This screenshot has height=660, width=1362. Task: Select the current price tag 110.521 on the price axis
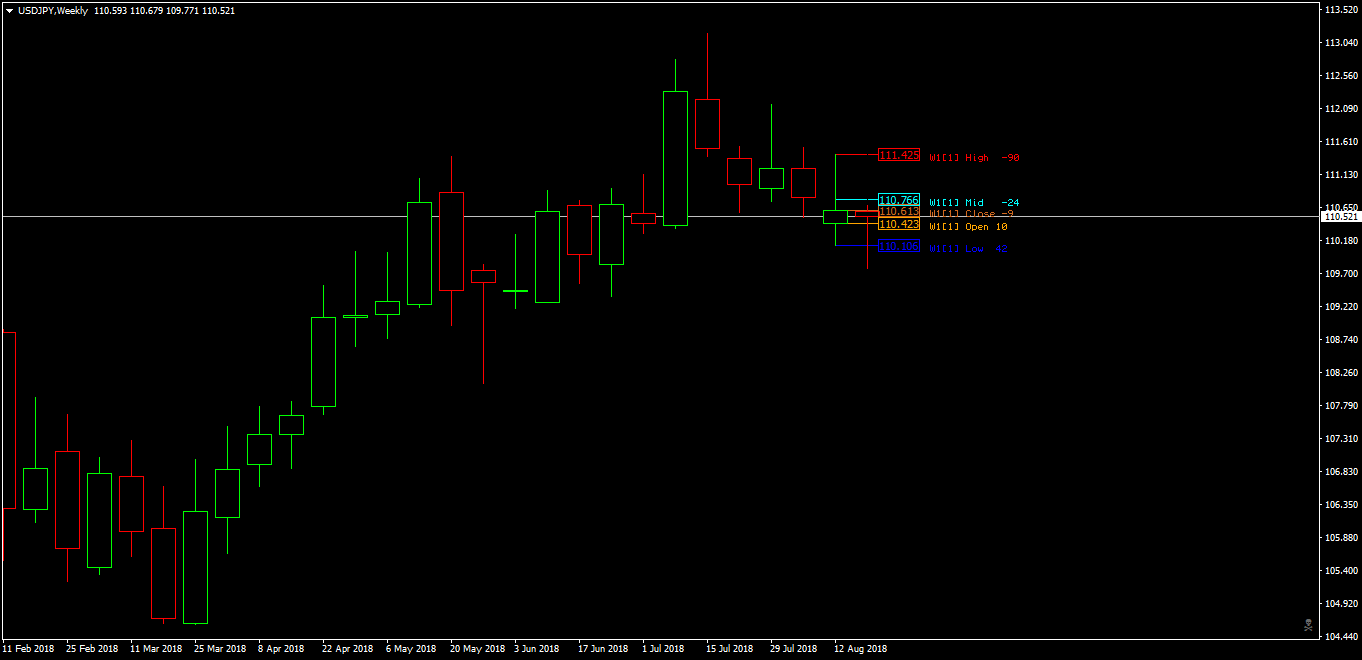coord(1341,217)
